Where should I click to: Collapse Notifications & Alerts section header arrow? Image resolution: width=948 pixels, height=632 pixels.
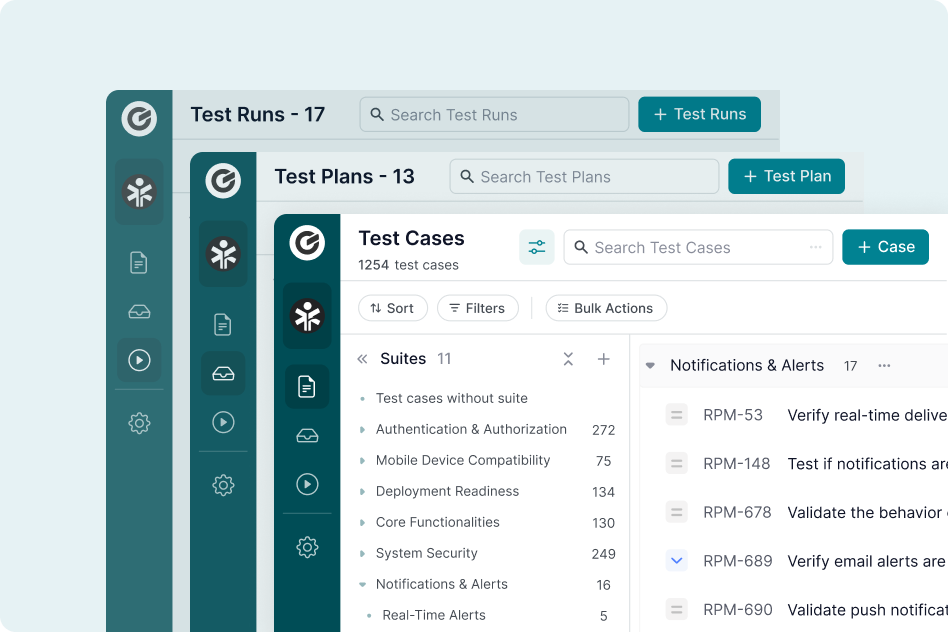tap(651, 365)
